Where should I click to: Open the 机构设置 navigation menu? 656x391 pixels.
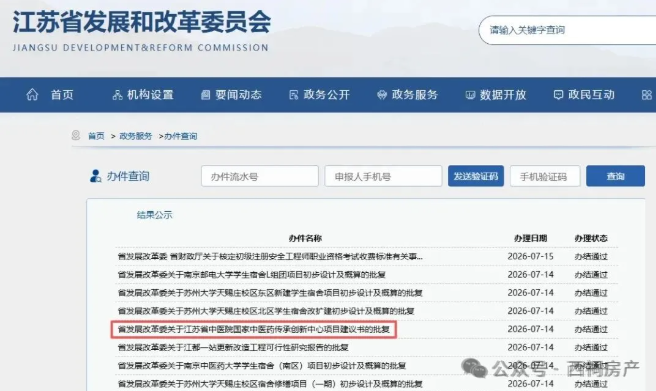[x=150, y=95]
